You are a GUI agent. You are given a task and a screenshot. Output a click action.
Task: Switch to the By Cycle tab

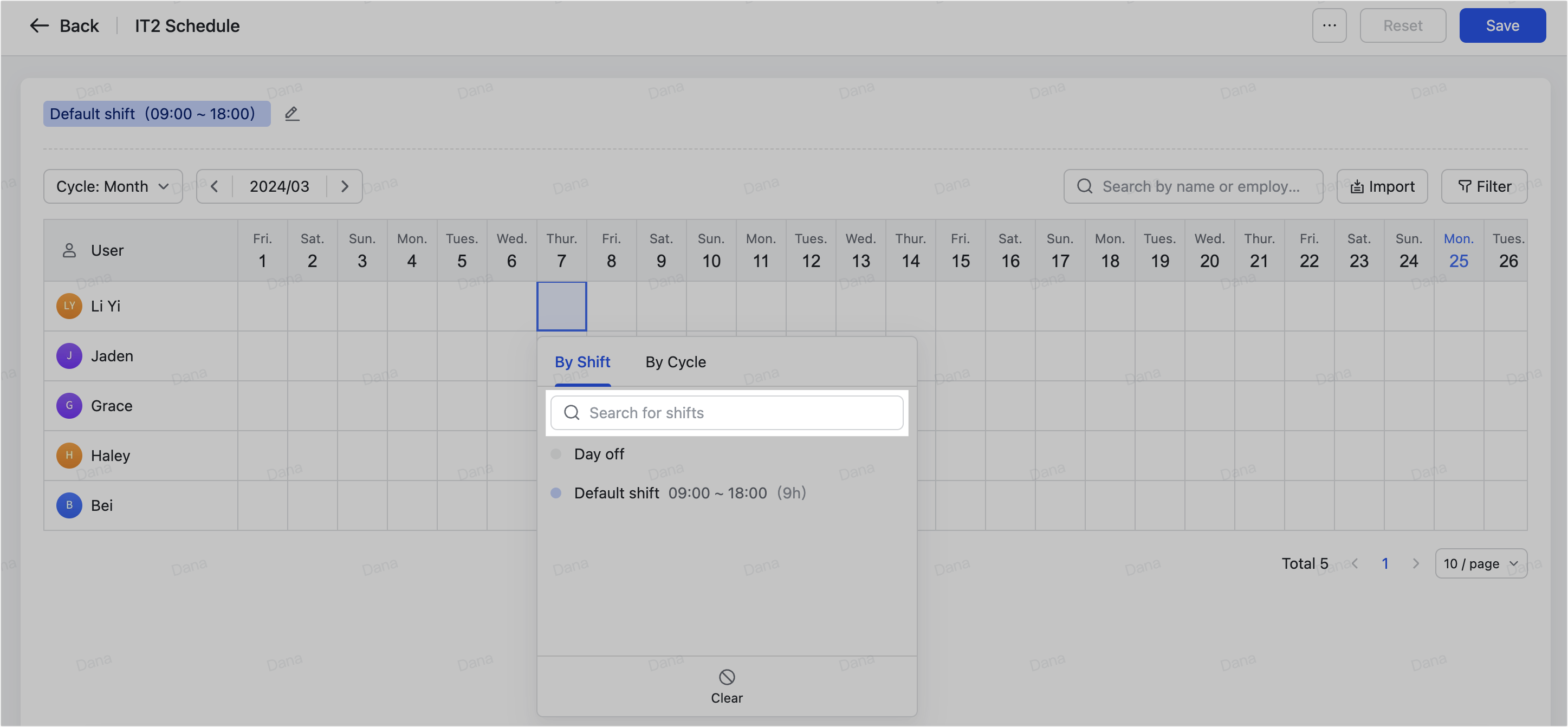[675, 362]
